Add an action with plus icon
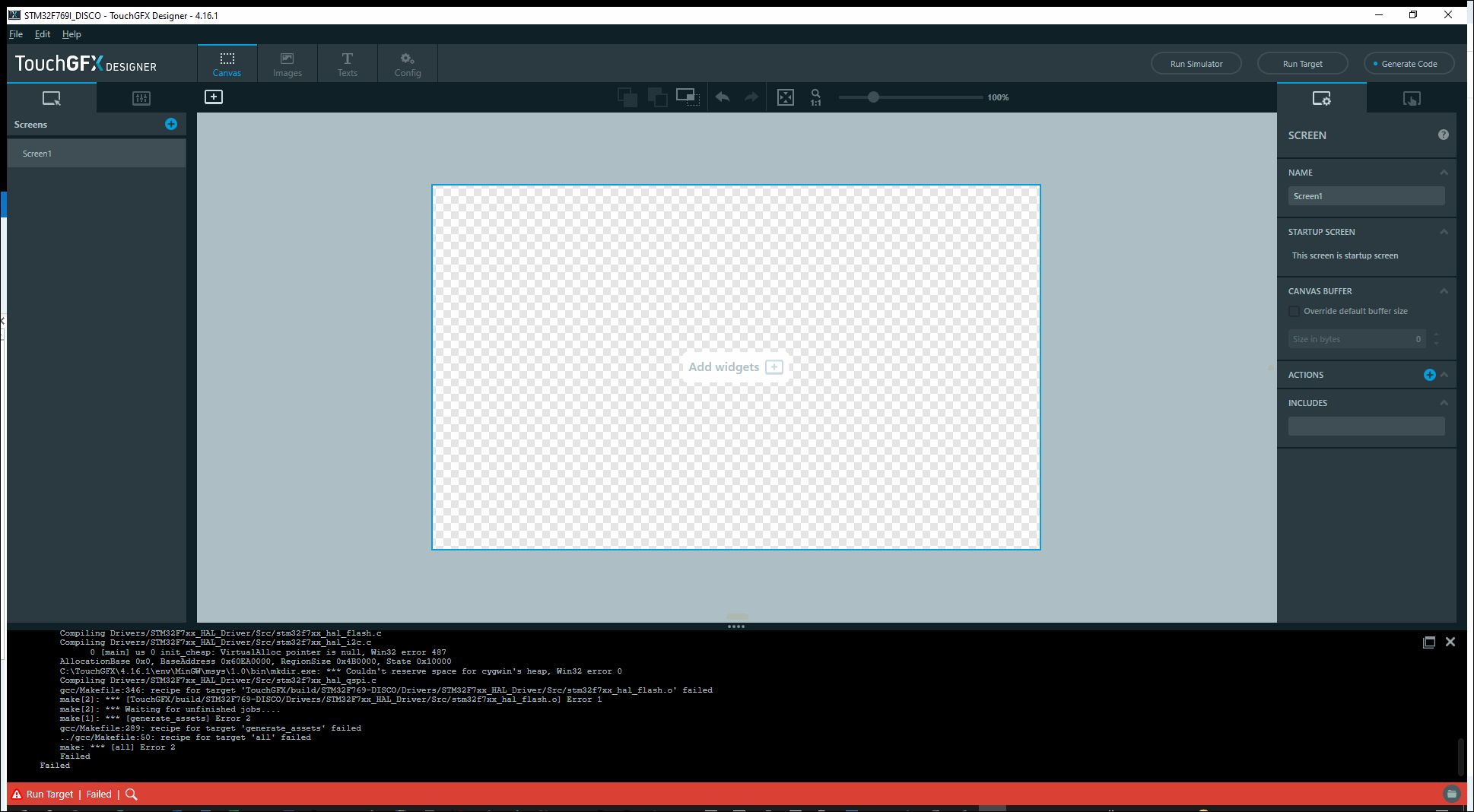The width and height of the screenshot is (1474, 812). tap(1430, 375)
